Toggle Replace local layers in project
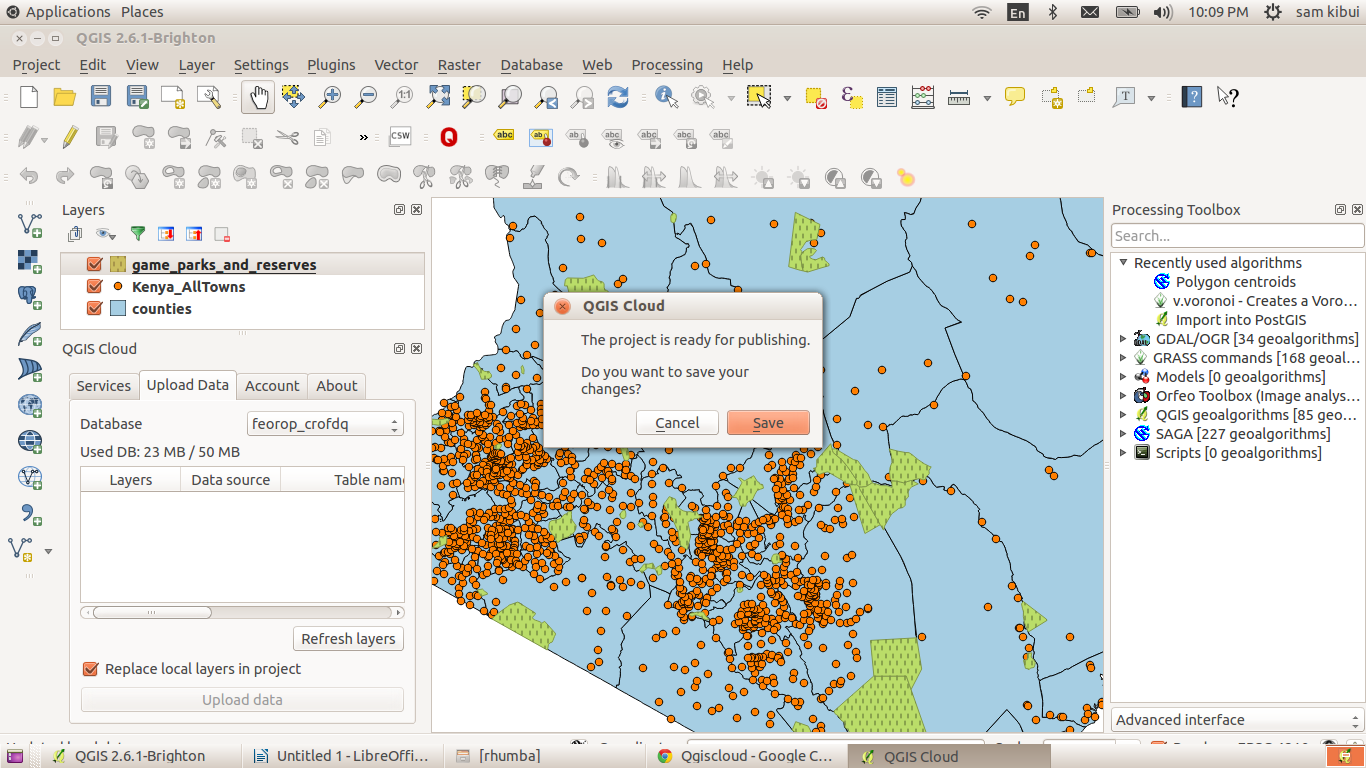Image resolution: width=1366 pixels, height=768 pixels. (x=90, y=669)
